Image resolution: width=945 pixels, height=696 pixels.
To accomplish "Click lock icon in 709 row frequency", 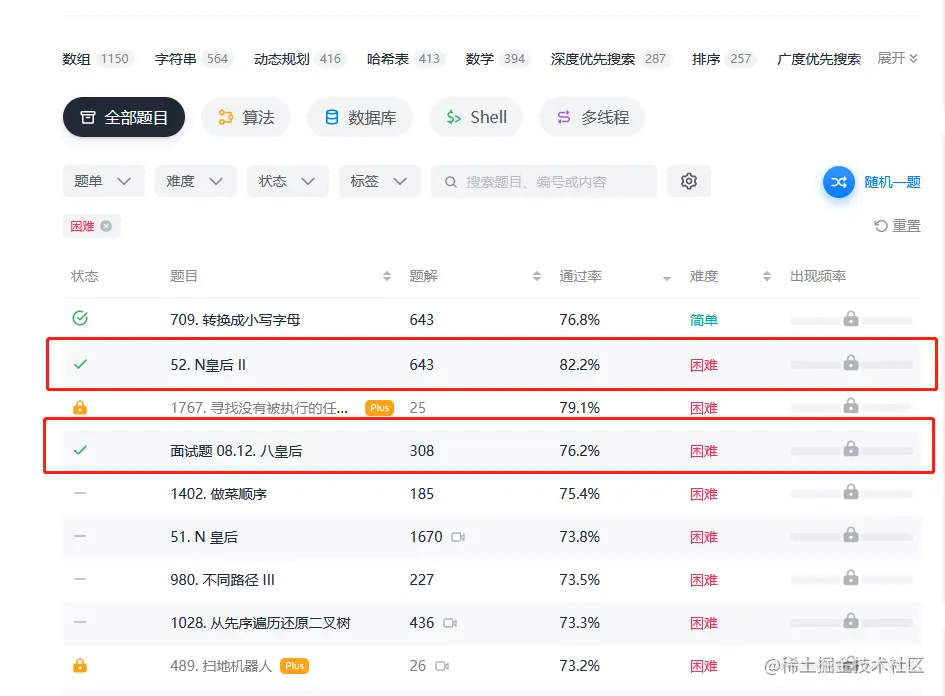I will [850, 318].
